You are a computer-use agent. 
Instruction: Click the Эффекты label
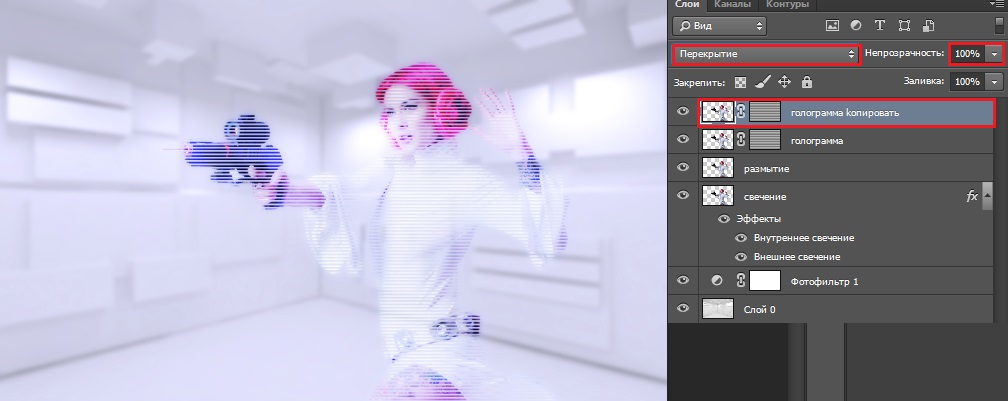click(x=759, y=218)
